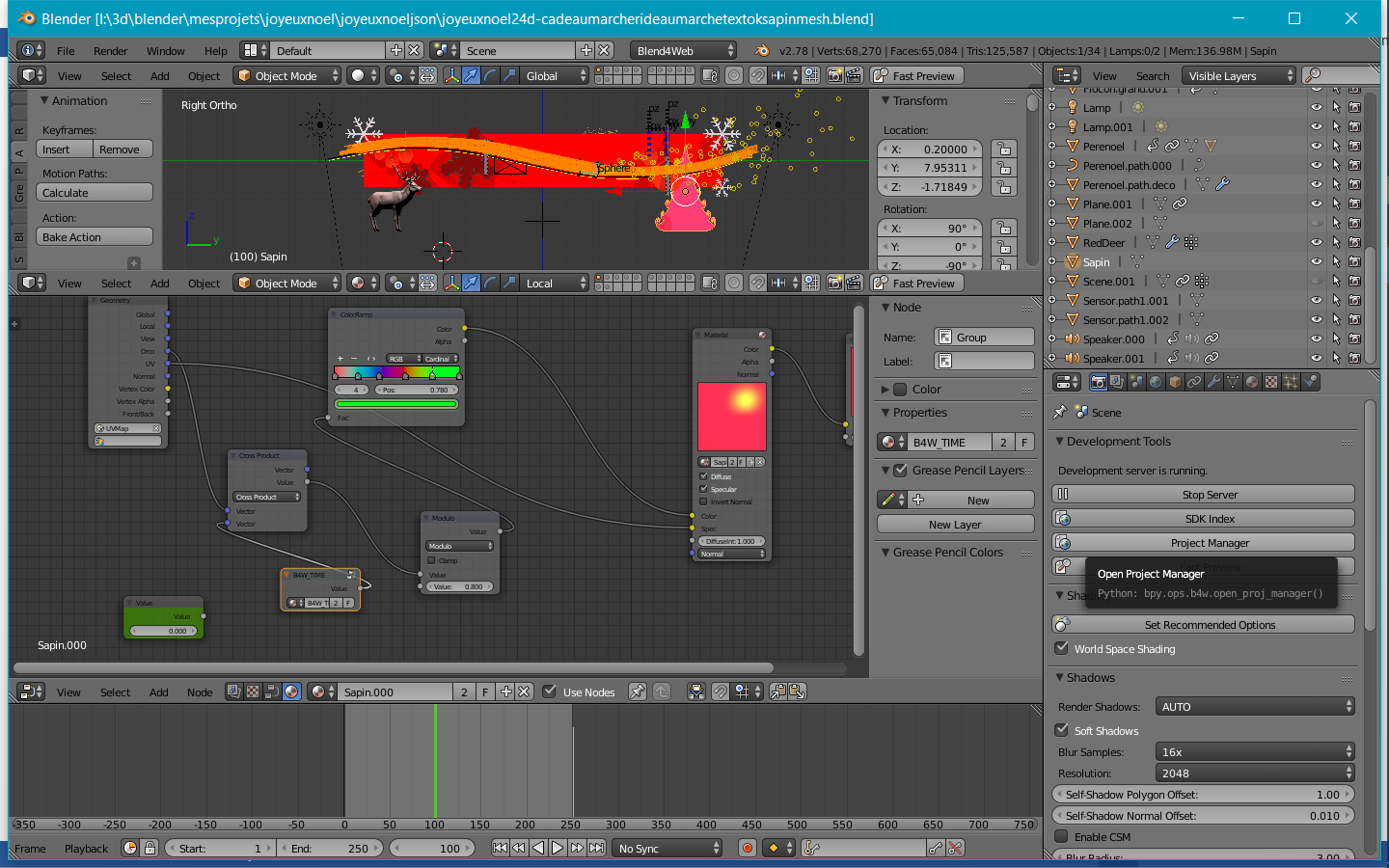The width and height of the screenshot is (1389, 868).
Task: Open the render engine Blend4Web dropdown
Action: pos(684,50)
